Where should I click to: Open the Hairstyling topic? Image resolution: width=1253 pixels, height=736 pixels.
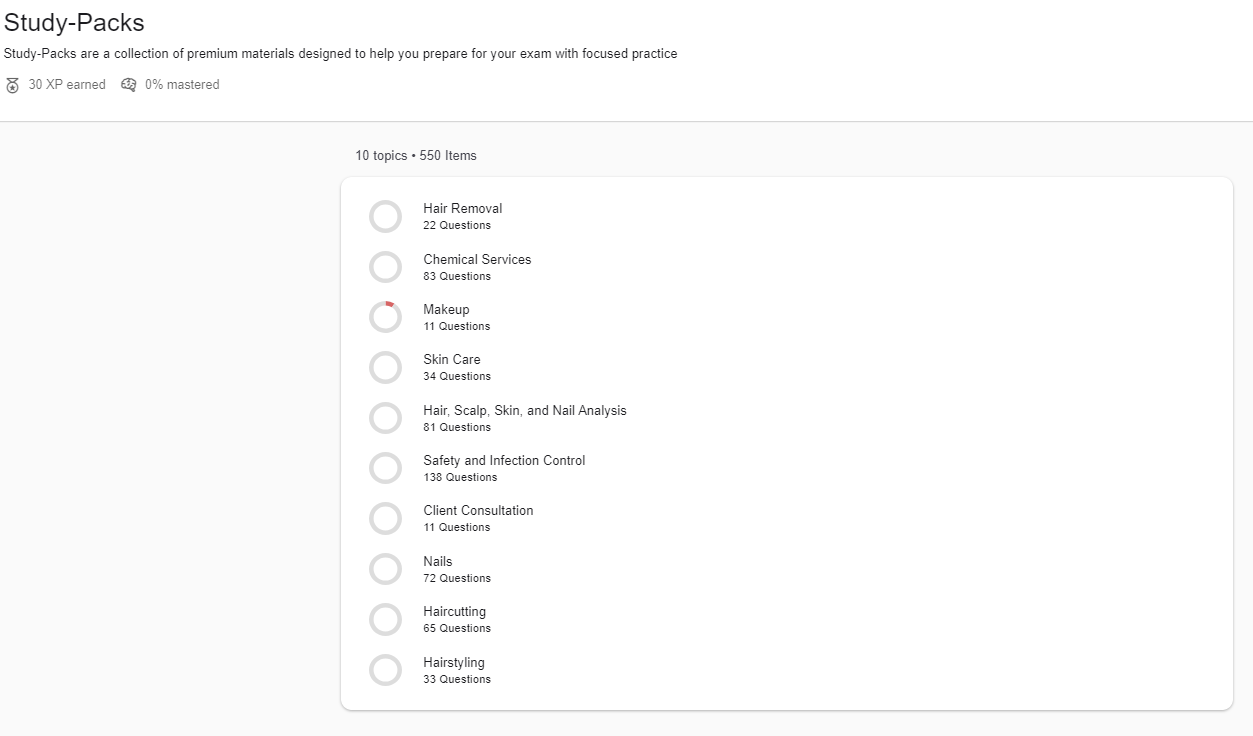453,662
